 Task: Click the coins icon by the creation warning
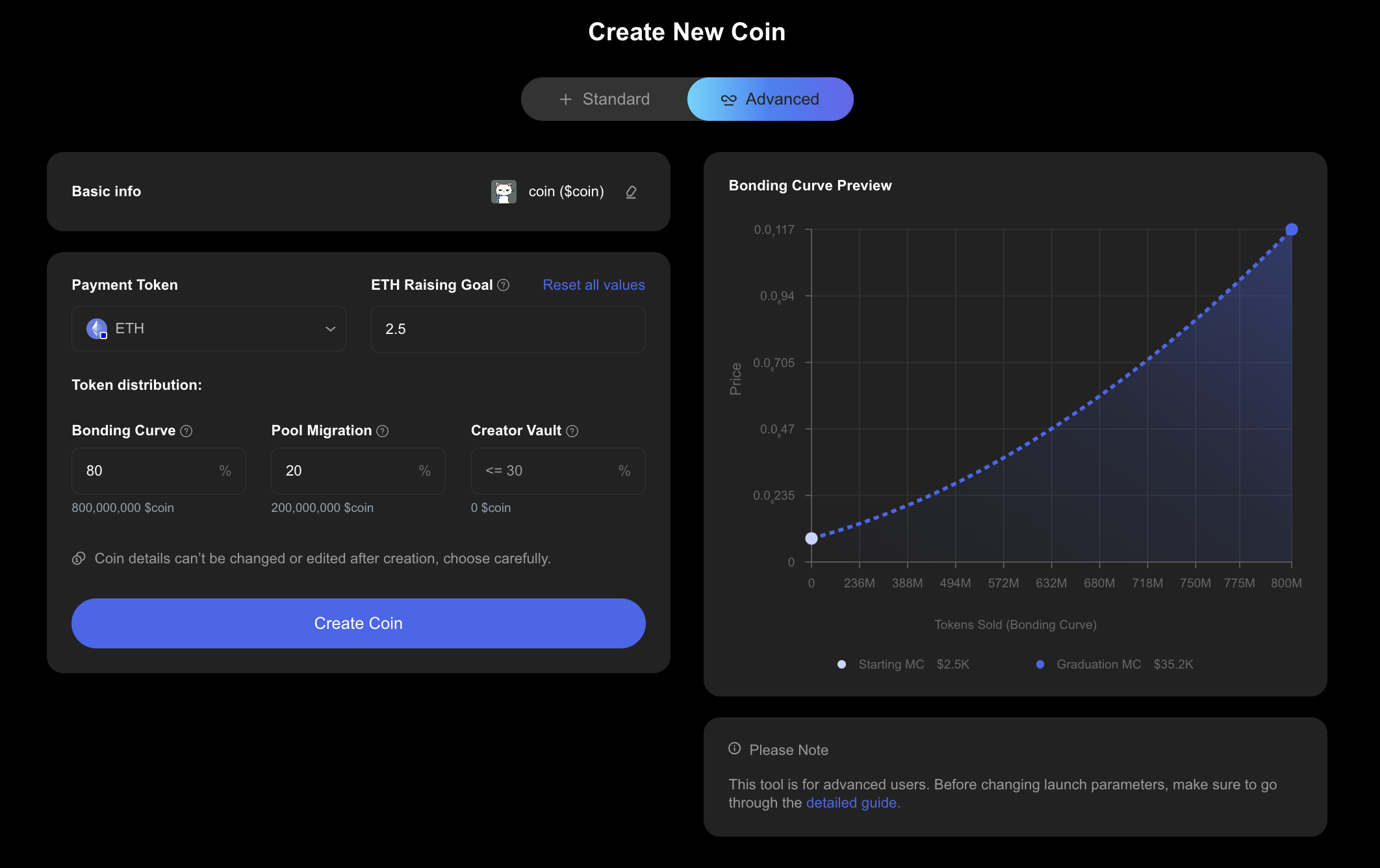tap(79, 559)
